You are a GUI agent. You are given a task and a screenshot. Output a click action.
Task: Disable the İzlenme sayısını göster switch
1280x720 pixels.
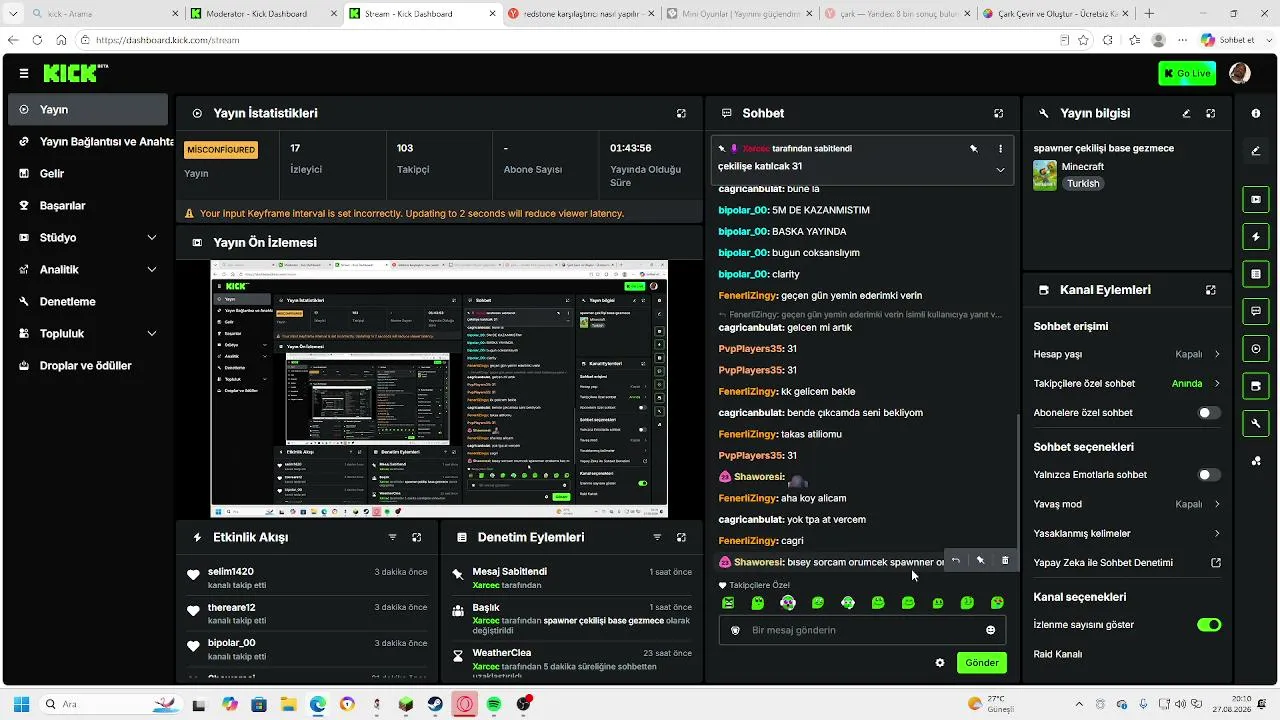(x=1209, y=625)
